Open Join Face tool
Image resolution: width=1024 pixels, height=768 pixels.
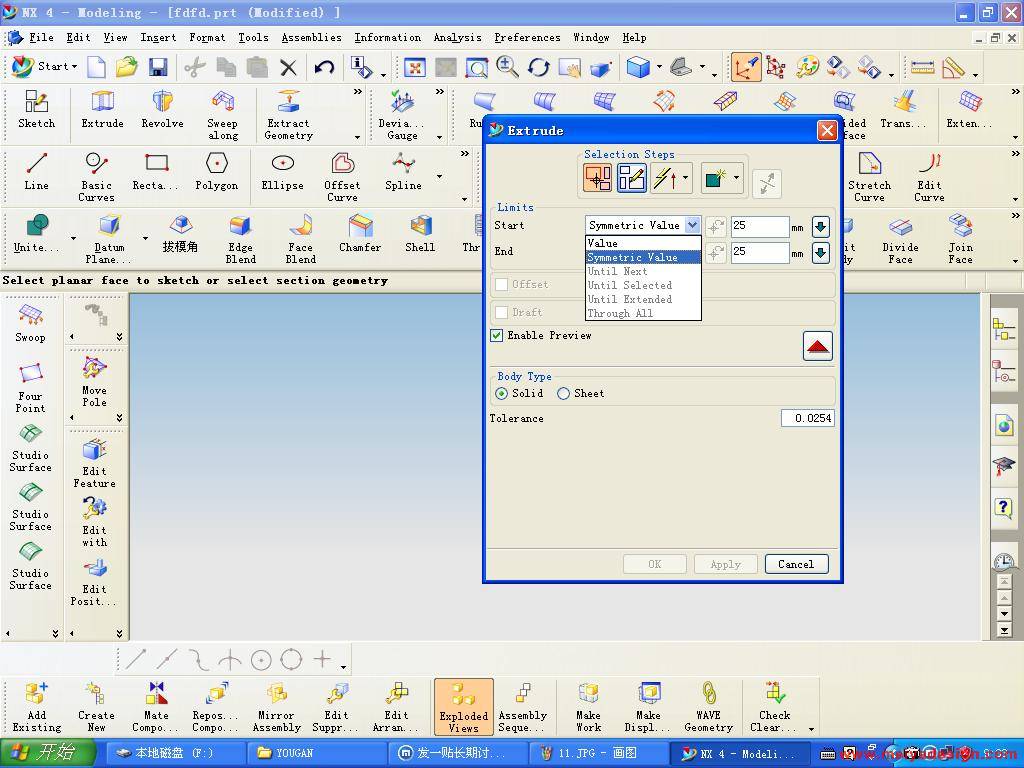coord(960,240)
